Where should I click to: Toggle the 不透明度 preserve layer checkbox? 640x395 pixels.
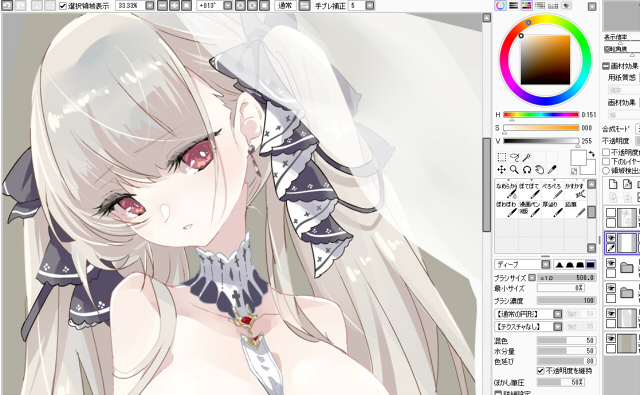tap(606, 152)
